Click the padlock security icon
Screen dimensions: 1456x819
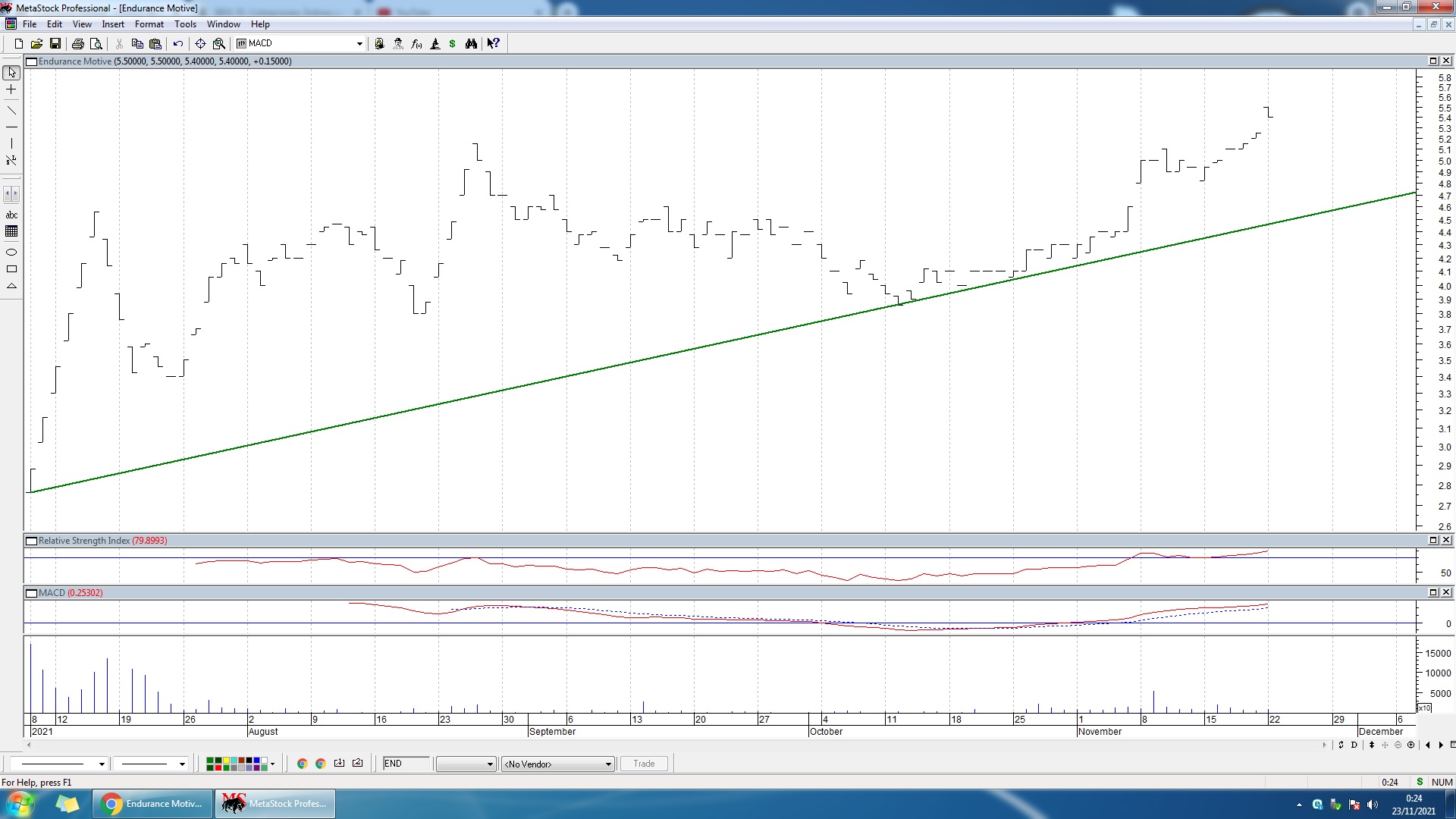pyautogui.click(x=379, y=44)
